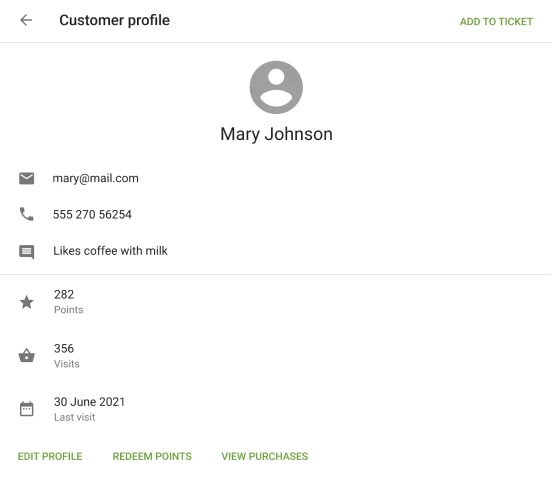Click the Last visit label
Image resolution: width=551 pixels, height=493 pixels.
click(x=74, y=417)
